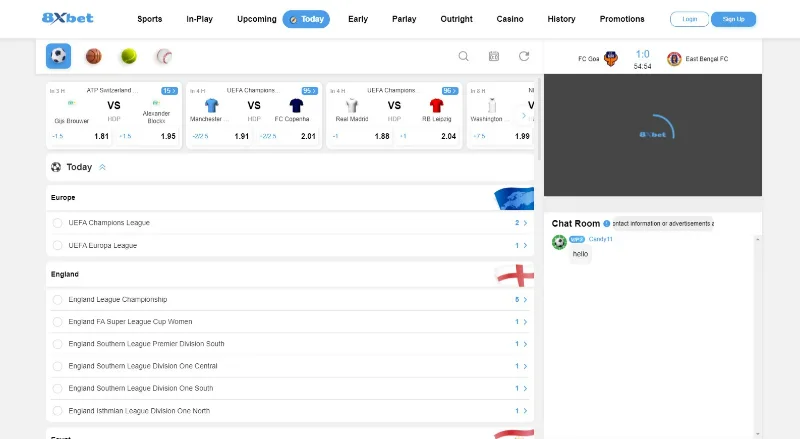Screen dimensions: 800x439
Task: Open the History link
Action: [x=561, y=19]
